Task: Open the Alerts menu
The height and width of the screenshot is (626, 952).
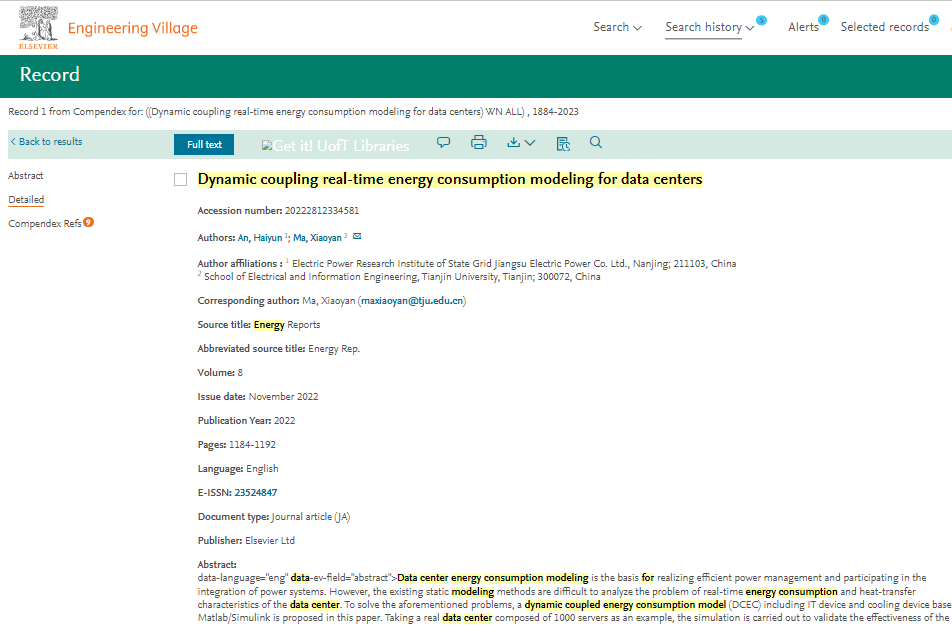Action: 803,27
